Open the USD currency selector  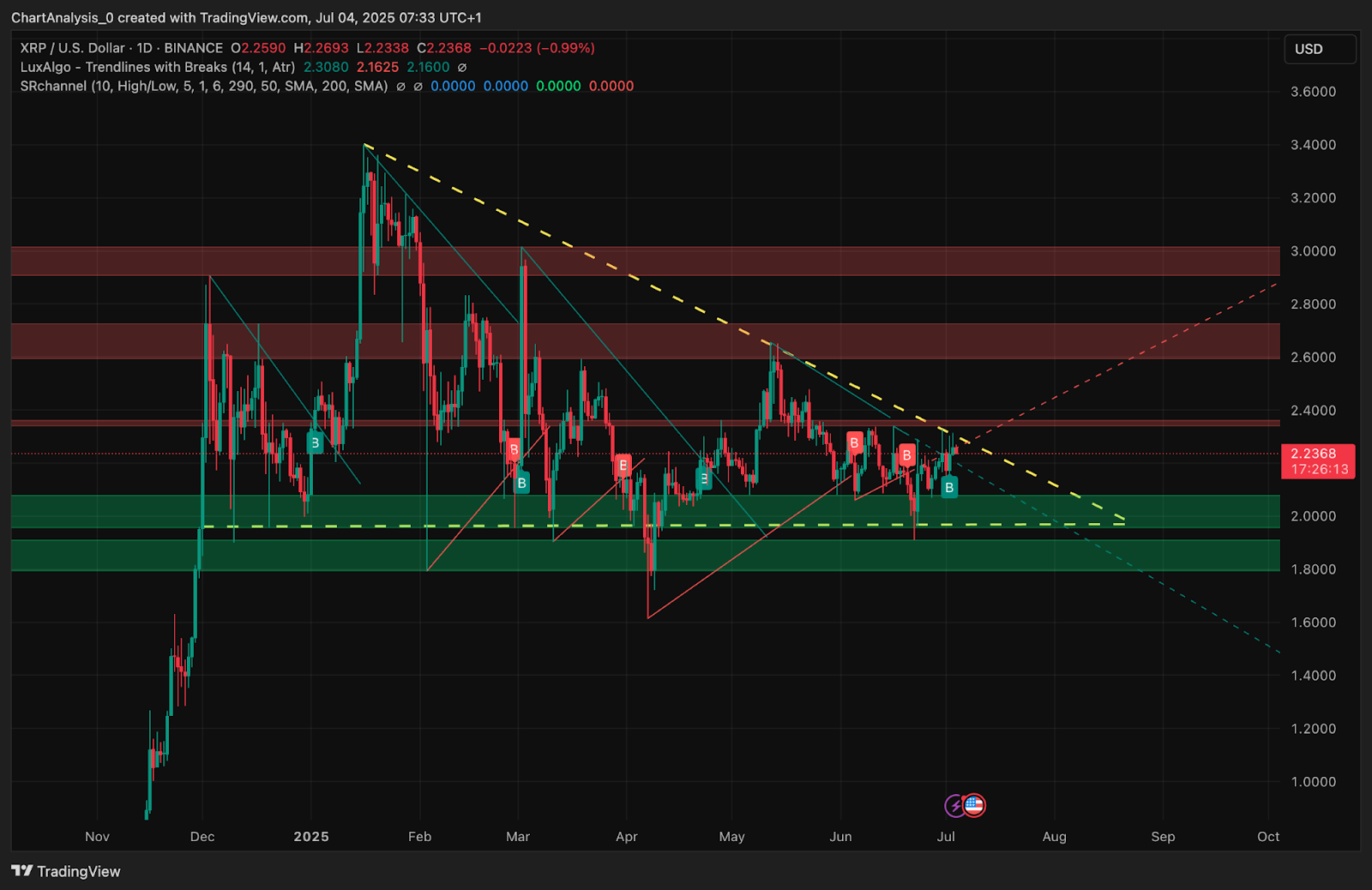pyautogui.click(x=1319, y=49)
